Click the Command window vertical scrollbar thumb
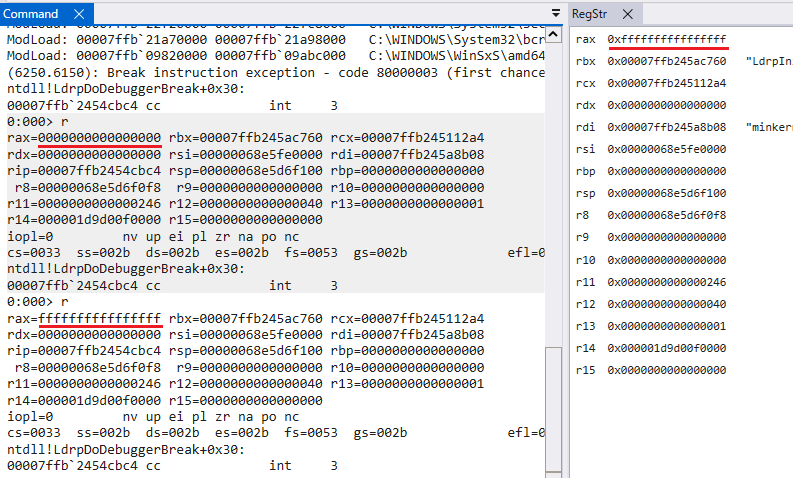The height and width of the screenshot is (478, 793). 553,409
